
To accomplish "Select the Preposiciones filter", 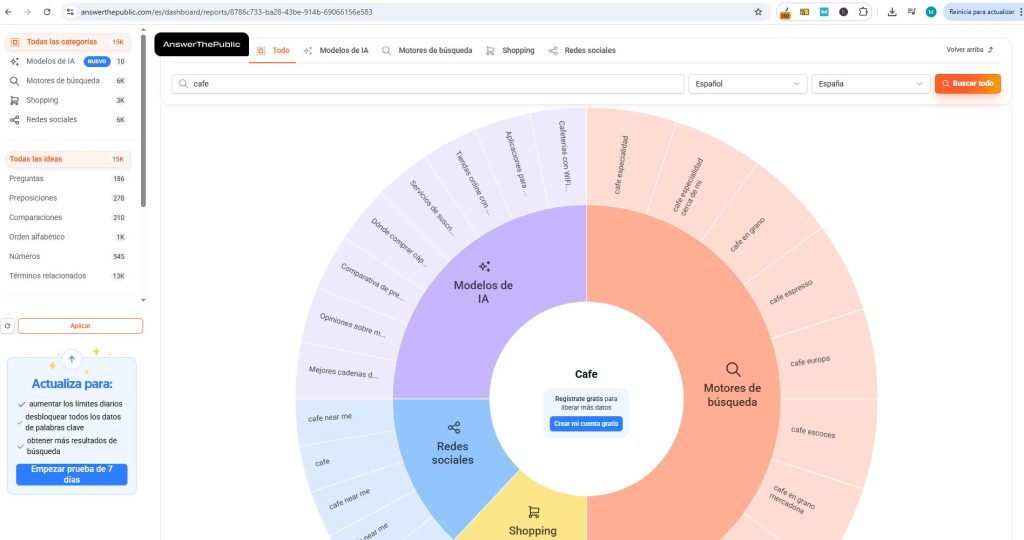I will click(68, 198).
